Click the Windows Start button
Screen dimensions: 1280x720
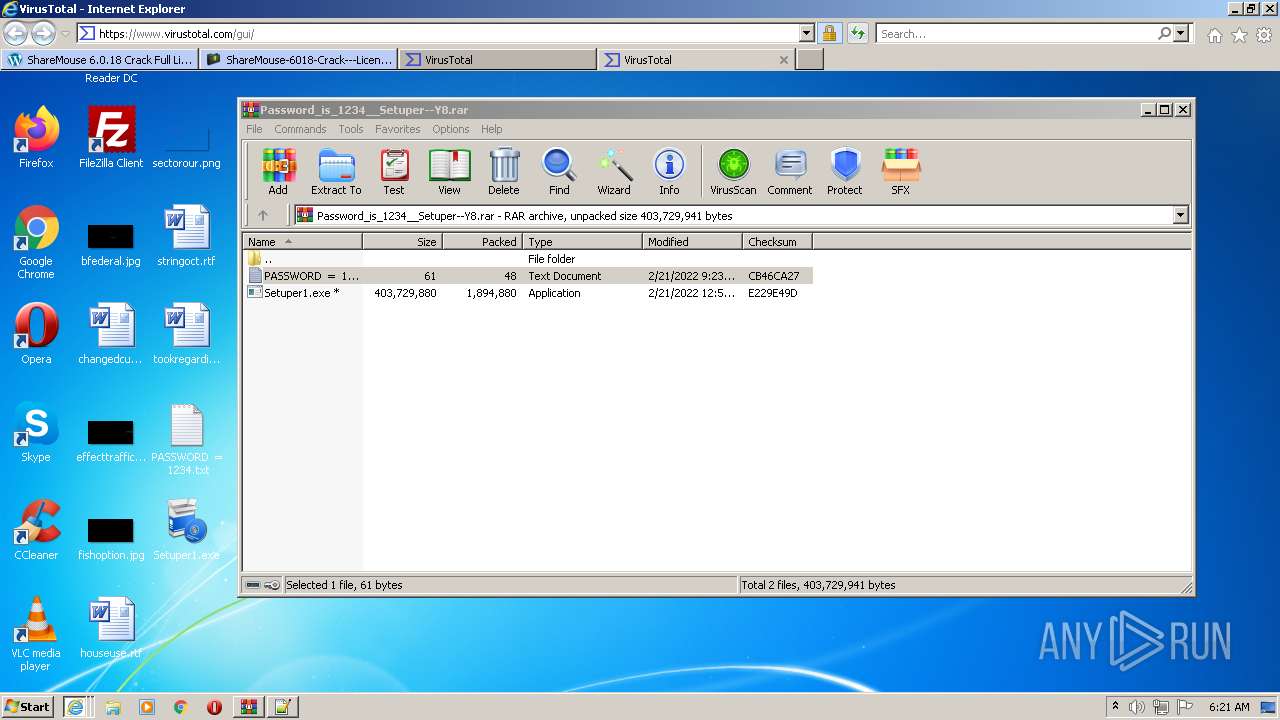[28, 707]
